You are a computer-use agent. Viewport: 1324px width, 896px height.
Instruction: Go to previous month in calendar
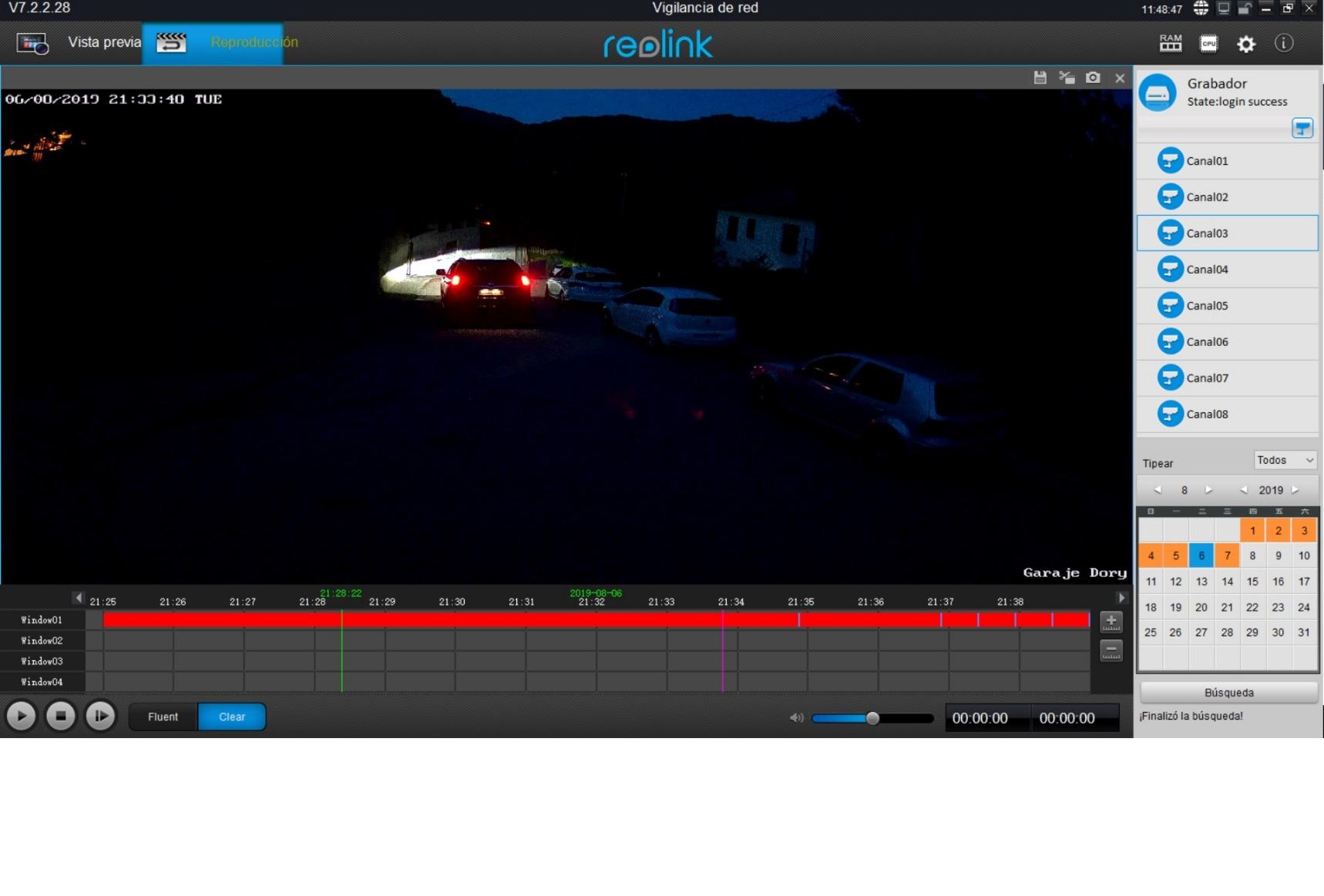1158,490
